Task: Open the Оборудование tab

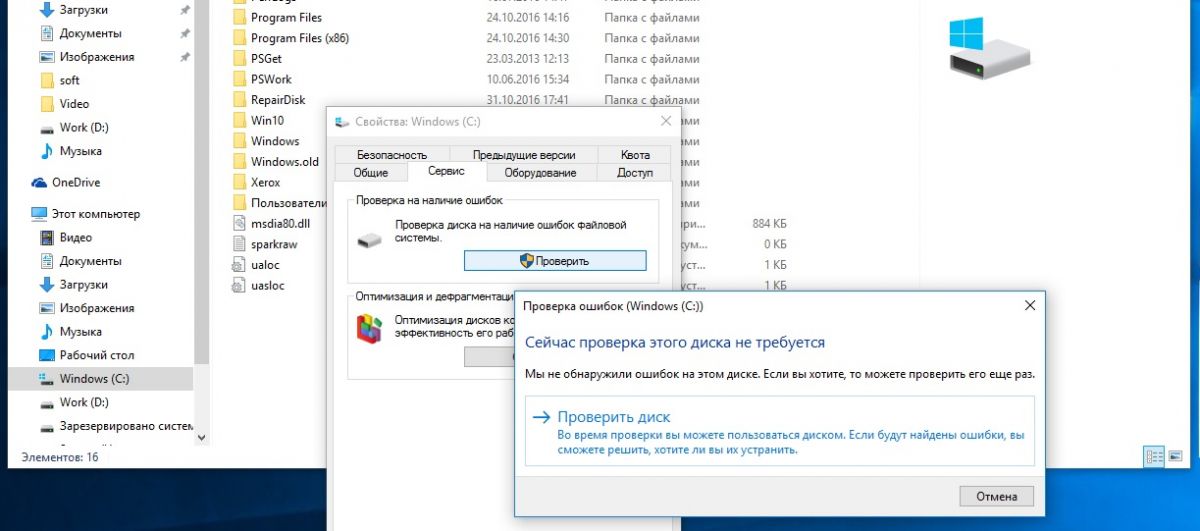Action: (540, 173)
